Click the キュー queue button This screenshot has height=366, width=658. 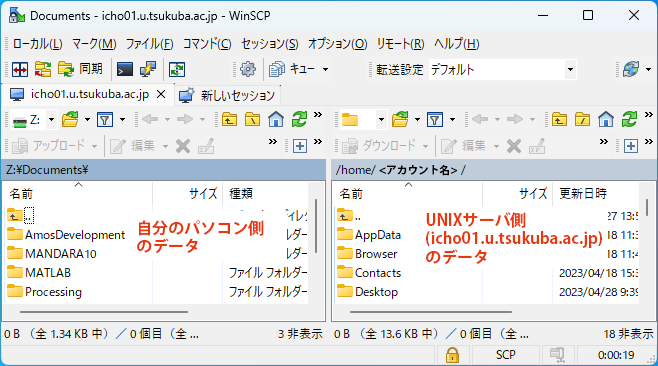pyautogui.click(x=292, y=69)
